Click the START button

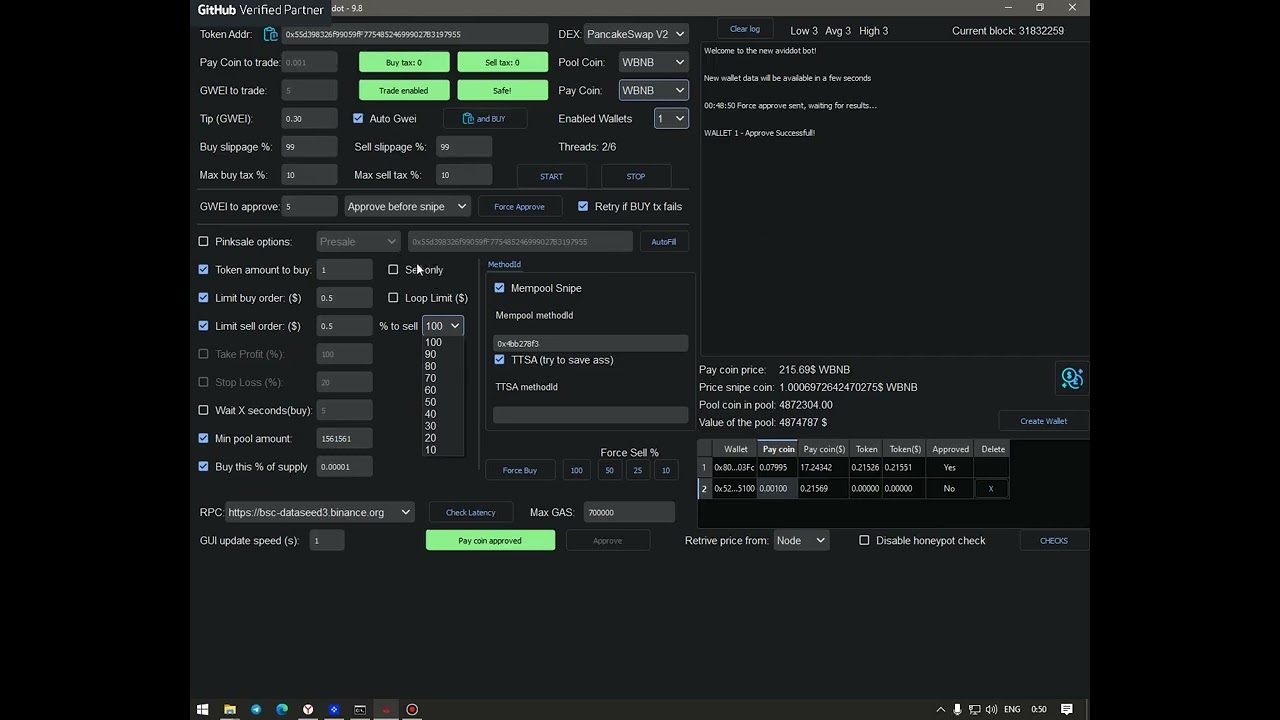click(x=551, y=176)
